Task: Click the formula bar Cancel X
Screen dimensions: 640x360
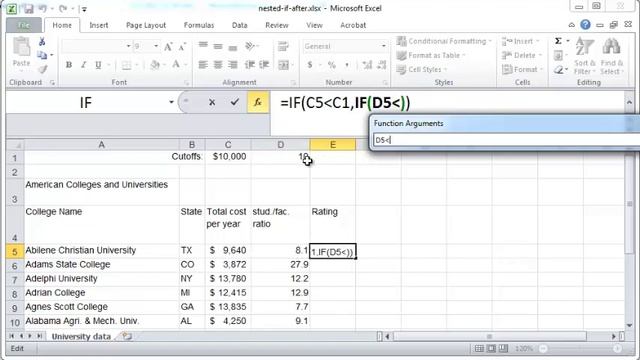Action: 212,102
